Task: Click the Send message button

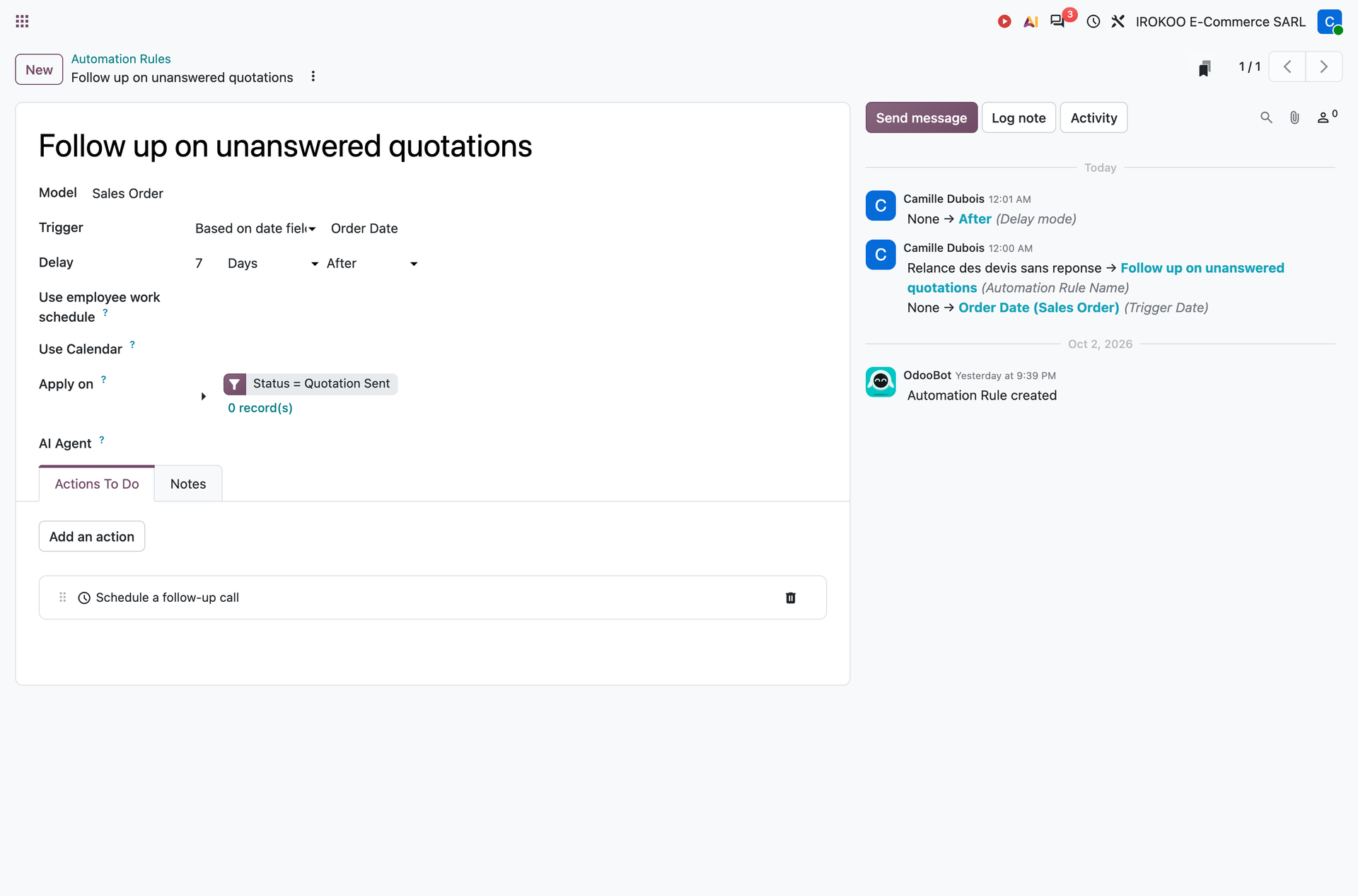Action: [x=922, y=118]
